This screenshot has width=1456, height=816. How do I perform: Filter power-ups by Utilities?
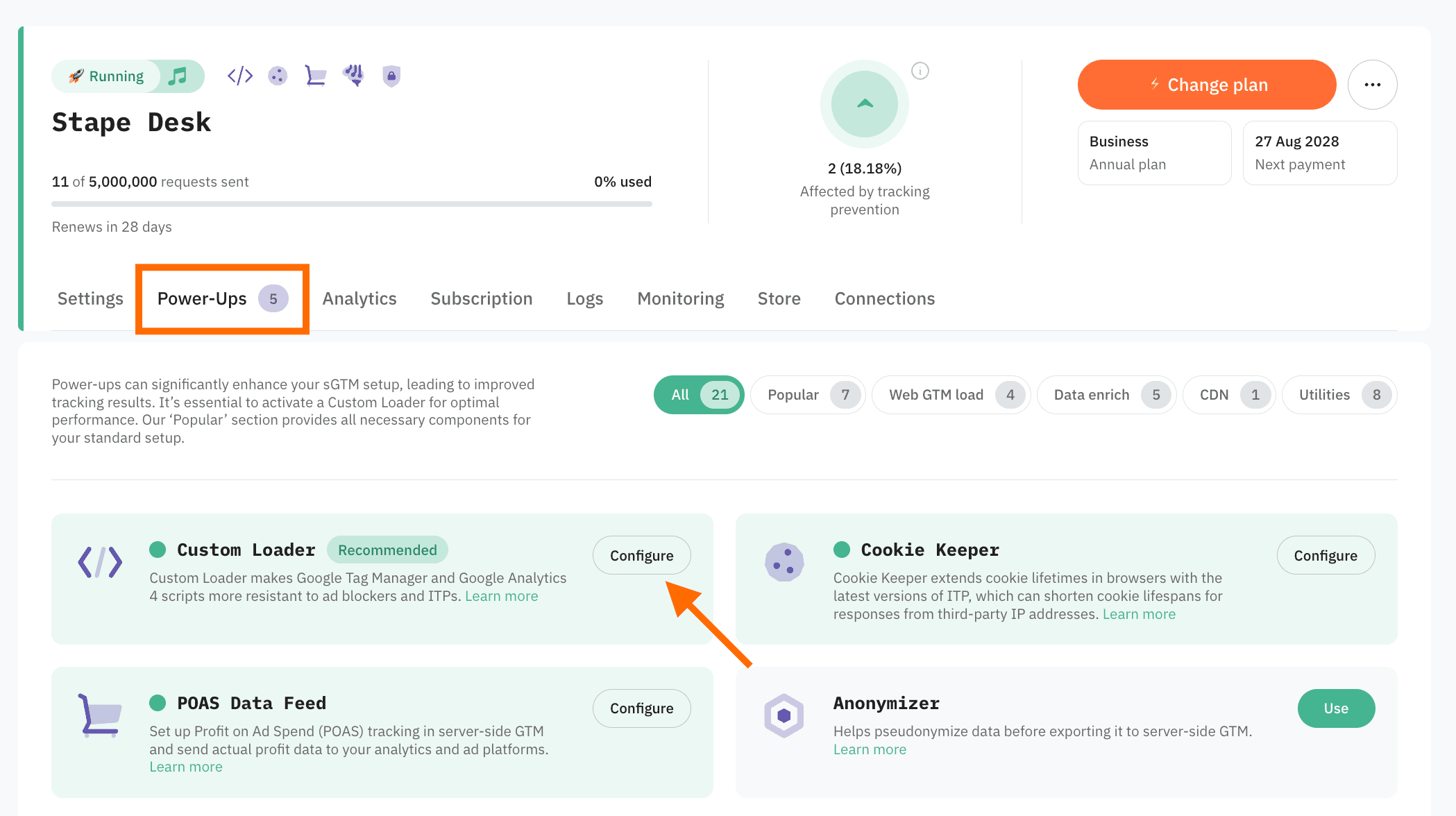point(1339,395)
